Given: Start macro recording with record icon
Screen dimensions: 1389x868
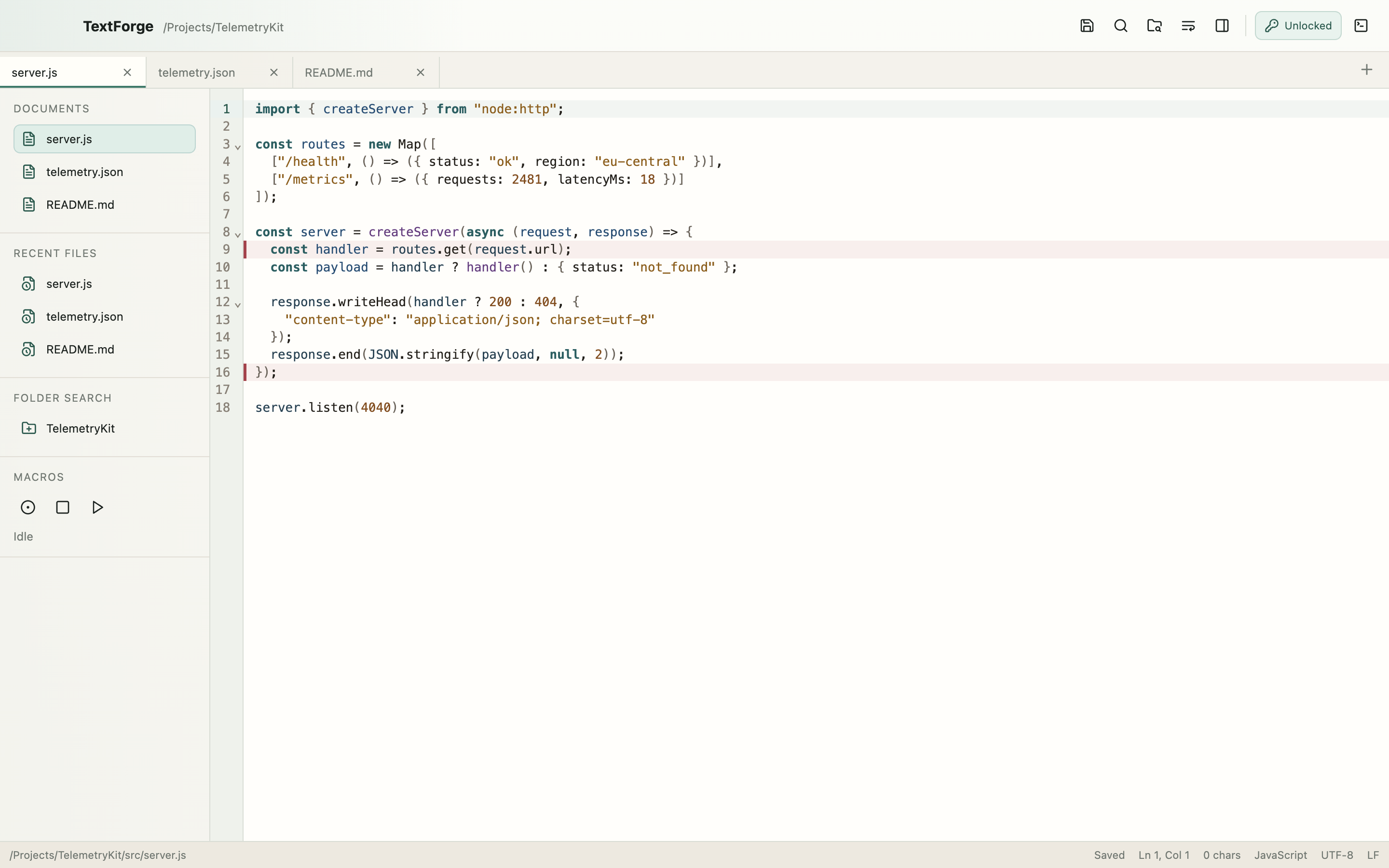Looking at the screenshot, I should 27,507.
